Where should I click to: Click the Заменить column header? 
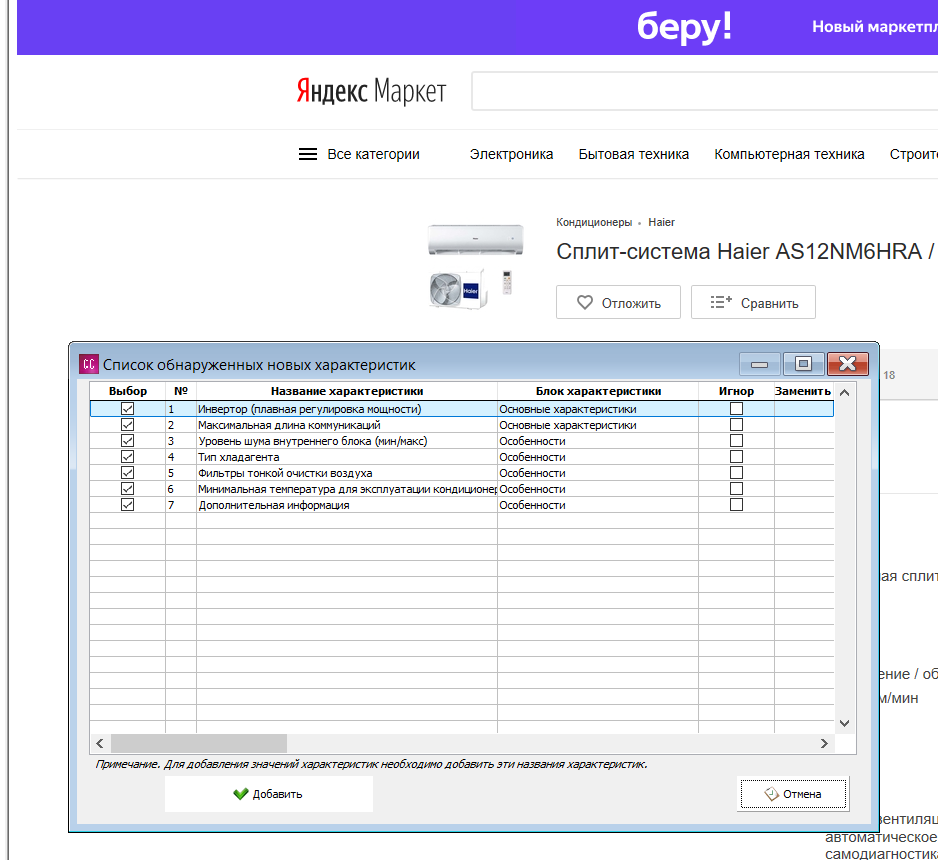803,391
